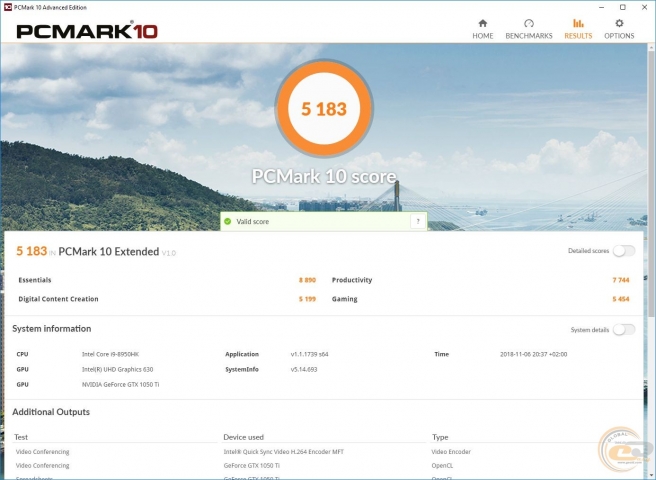Click the PCMark 10 score caption
This screenshot has height=480, width=656.
(324, 176)
